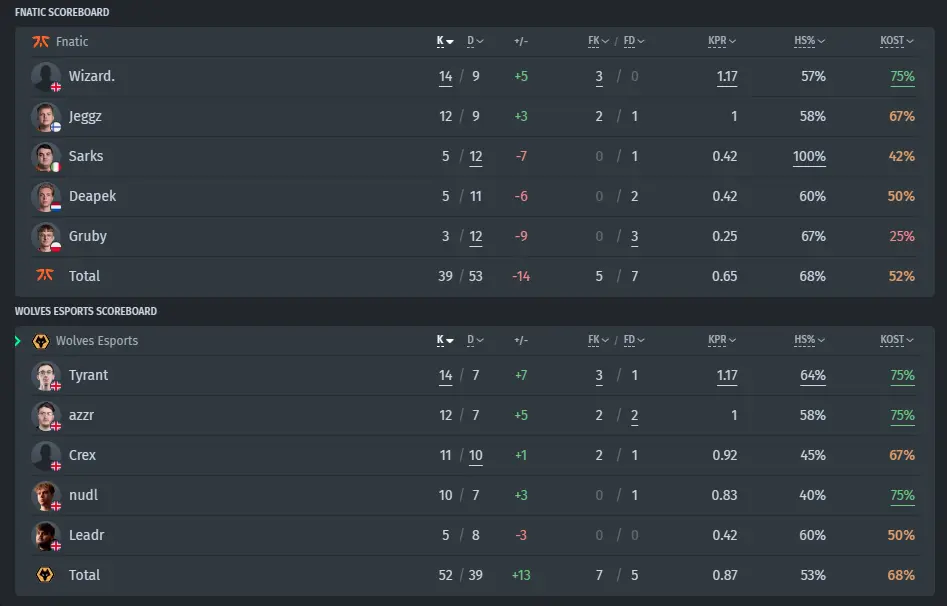Click Gruby's player avatar
The width and height of the screenshot is (947, 606).
(x=46, y=237)
